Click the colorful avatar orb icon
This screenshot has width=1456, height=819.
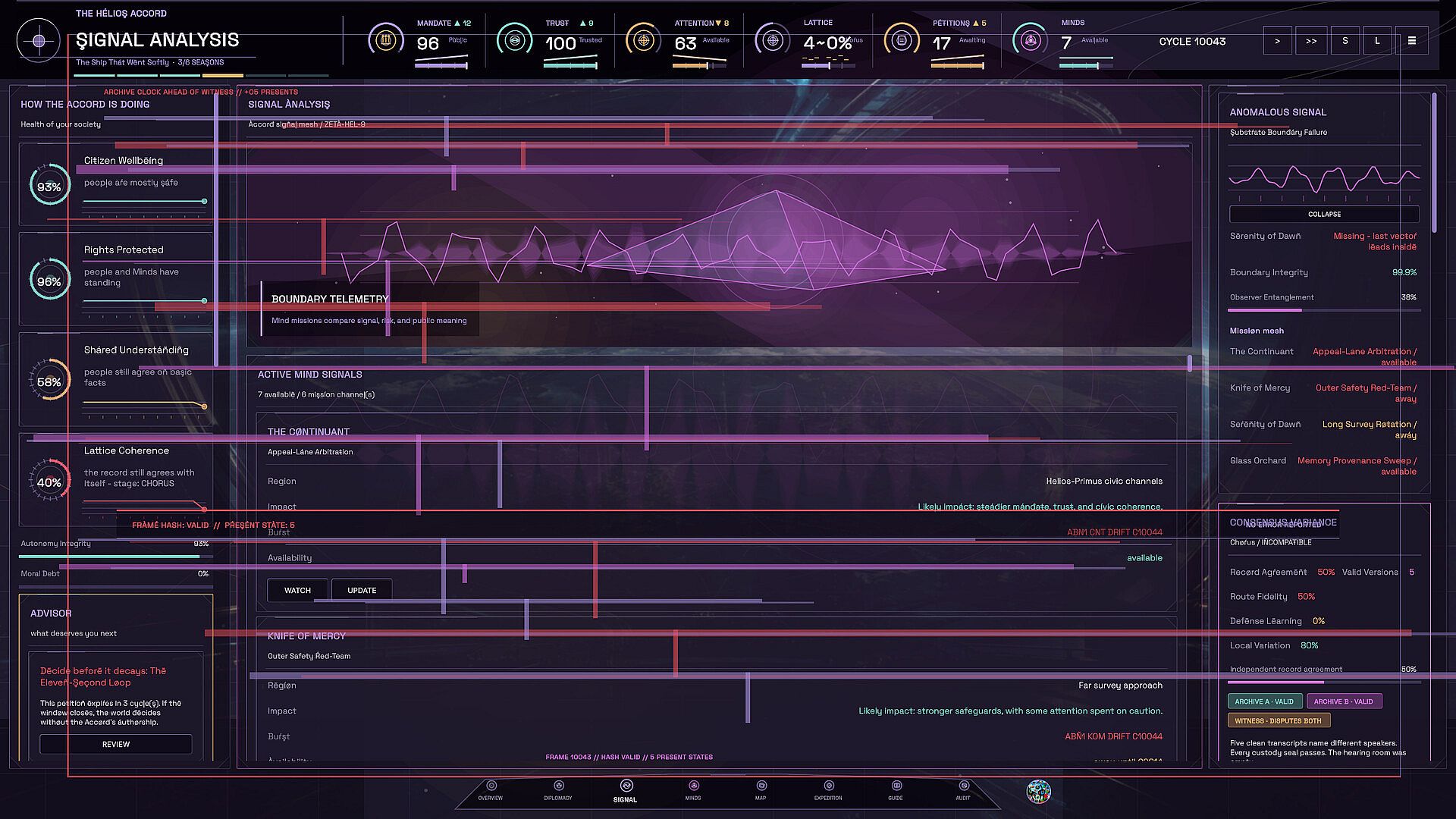click(1038, 791)
